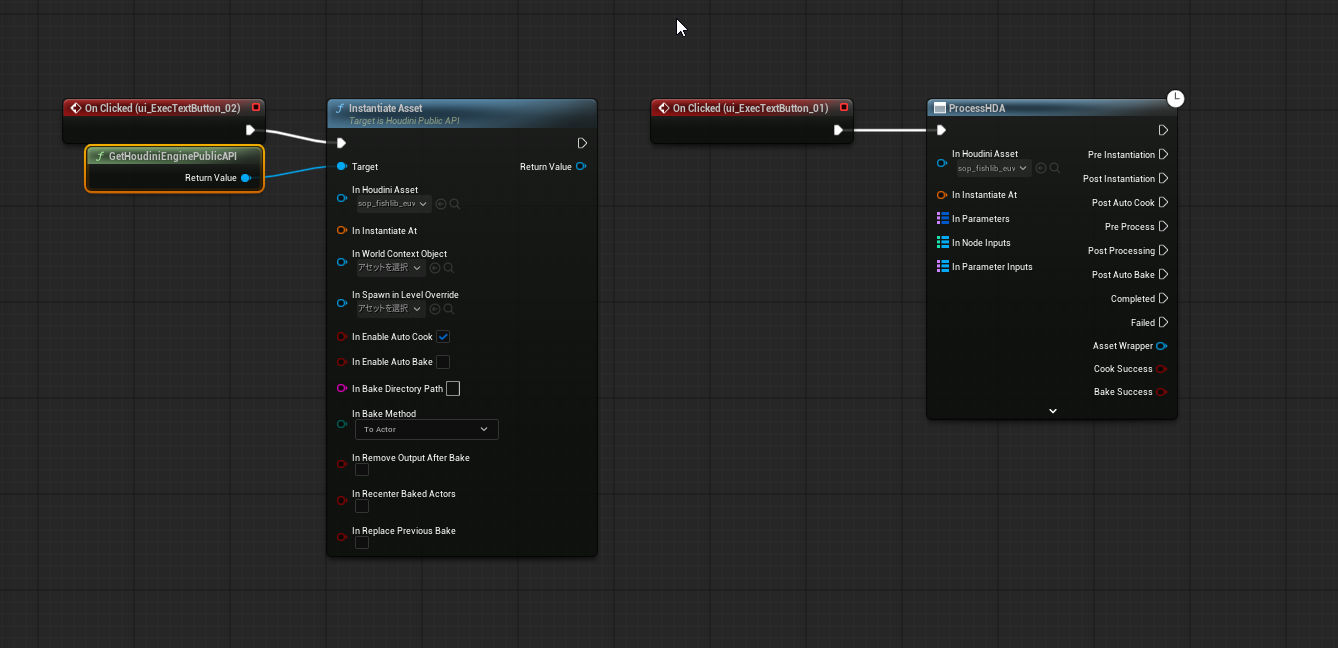Viewport: 1338px width, 648px height.
Task: Enable the In Enable Auto Bake checkbox
Action: pyautogui.click(x=443, y=362)
